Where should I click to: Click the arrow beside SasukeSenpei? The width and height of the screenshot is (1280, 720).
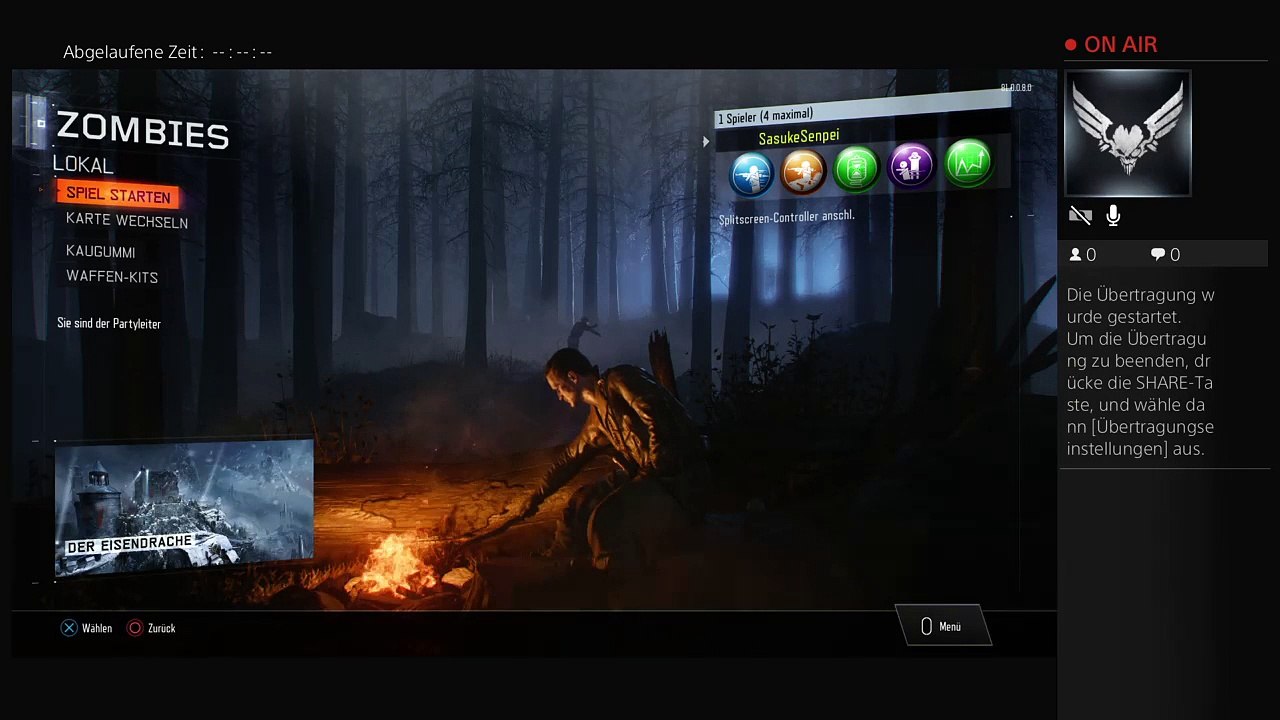pyautogui.click(x=706, y=142)
